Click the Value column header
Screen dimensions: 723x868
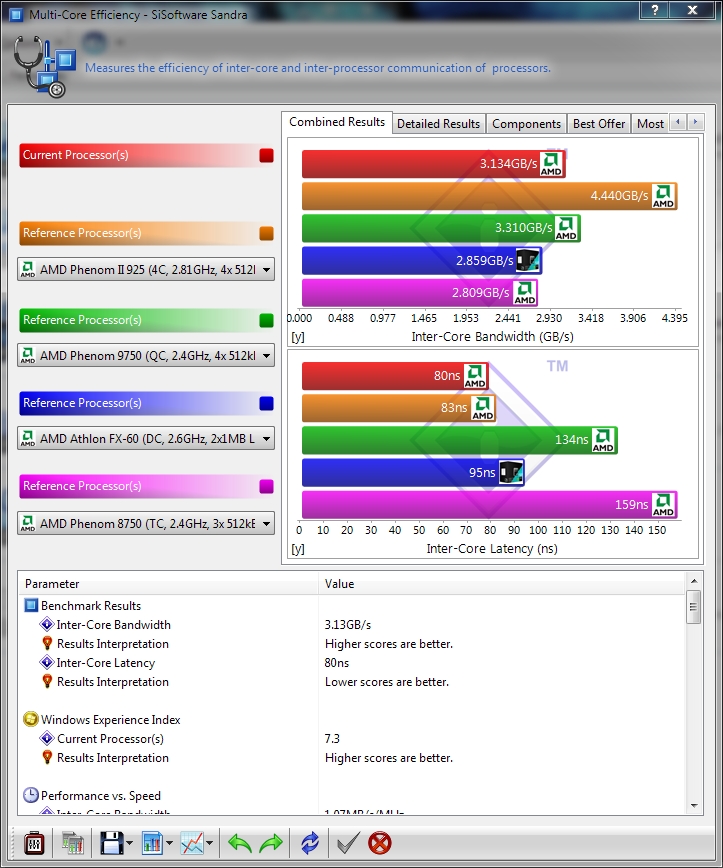pos(502,583)
